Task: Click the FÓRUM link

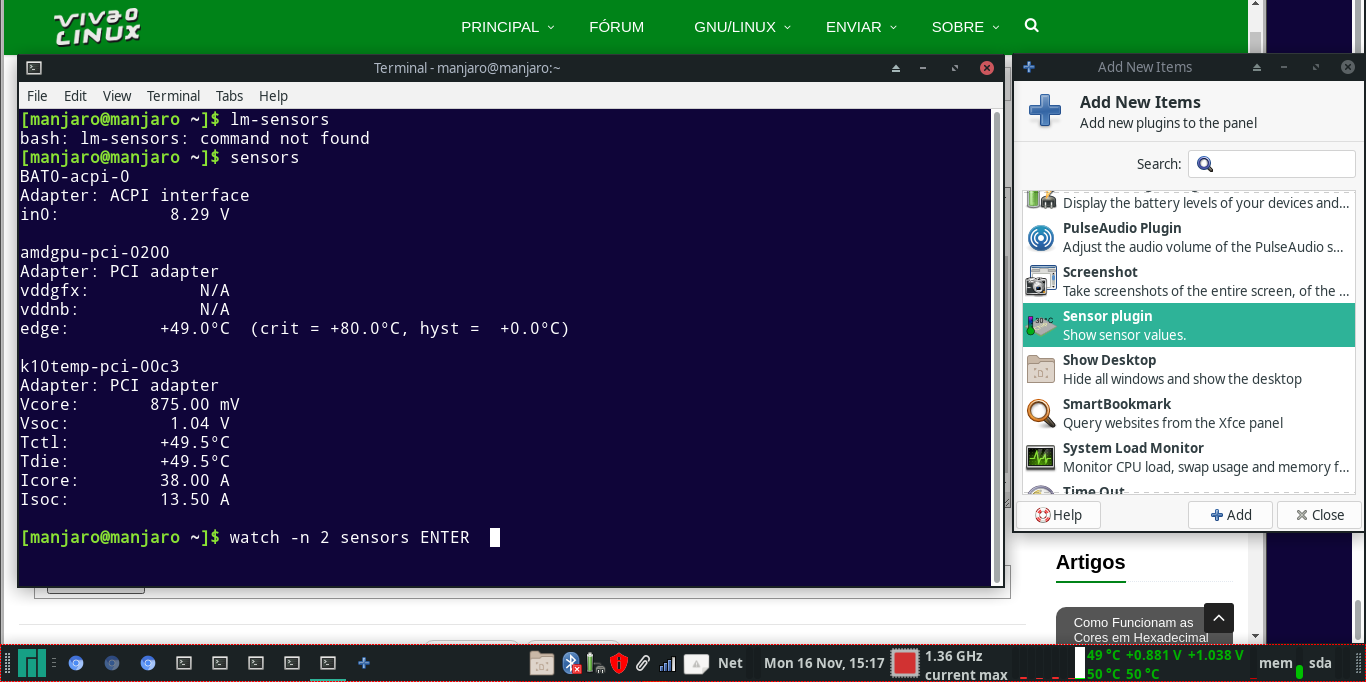Action: coord(617,27)
